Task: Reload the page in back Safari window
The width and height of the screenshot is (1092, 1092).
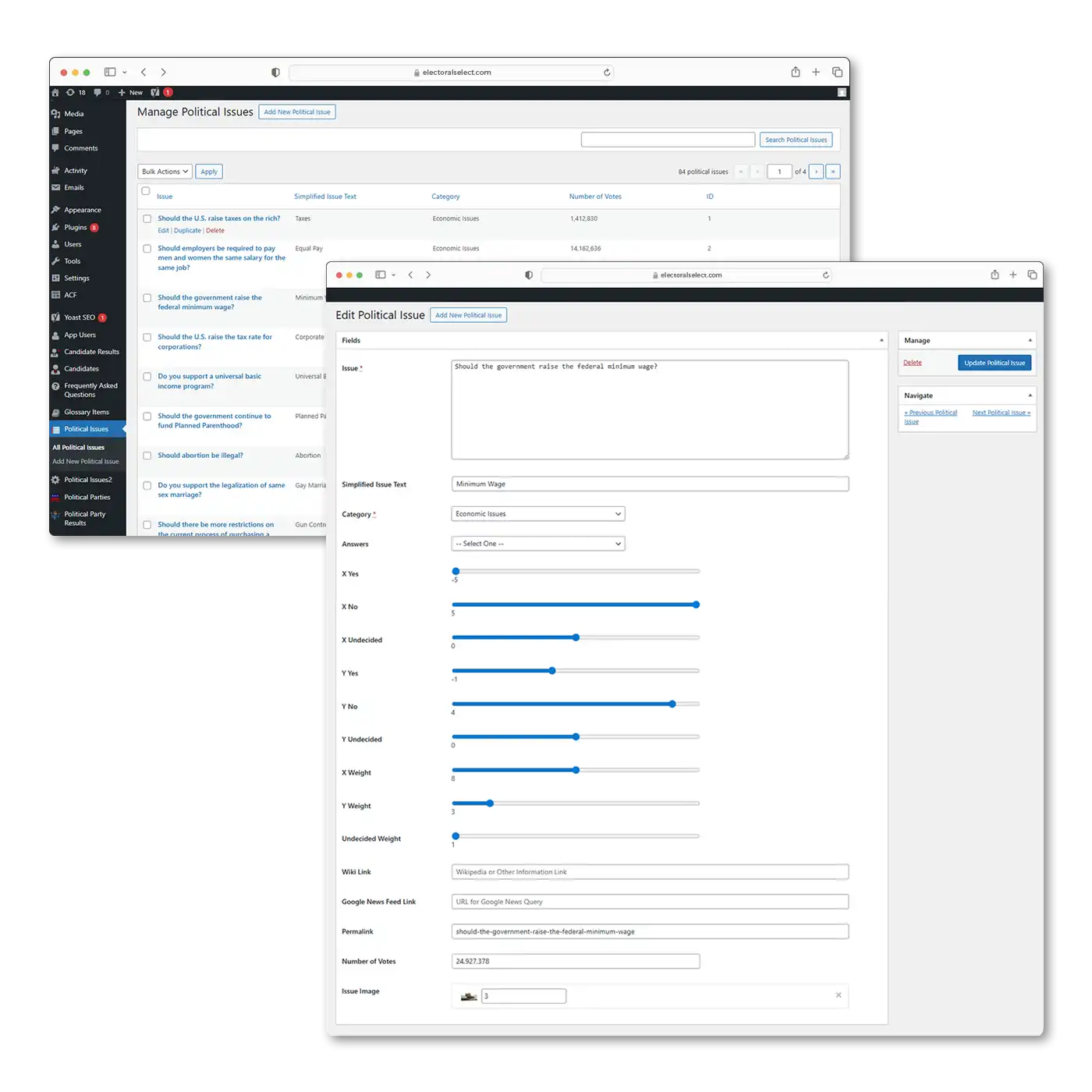Action: pyautogui.click(x=607, y=72)
